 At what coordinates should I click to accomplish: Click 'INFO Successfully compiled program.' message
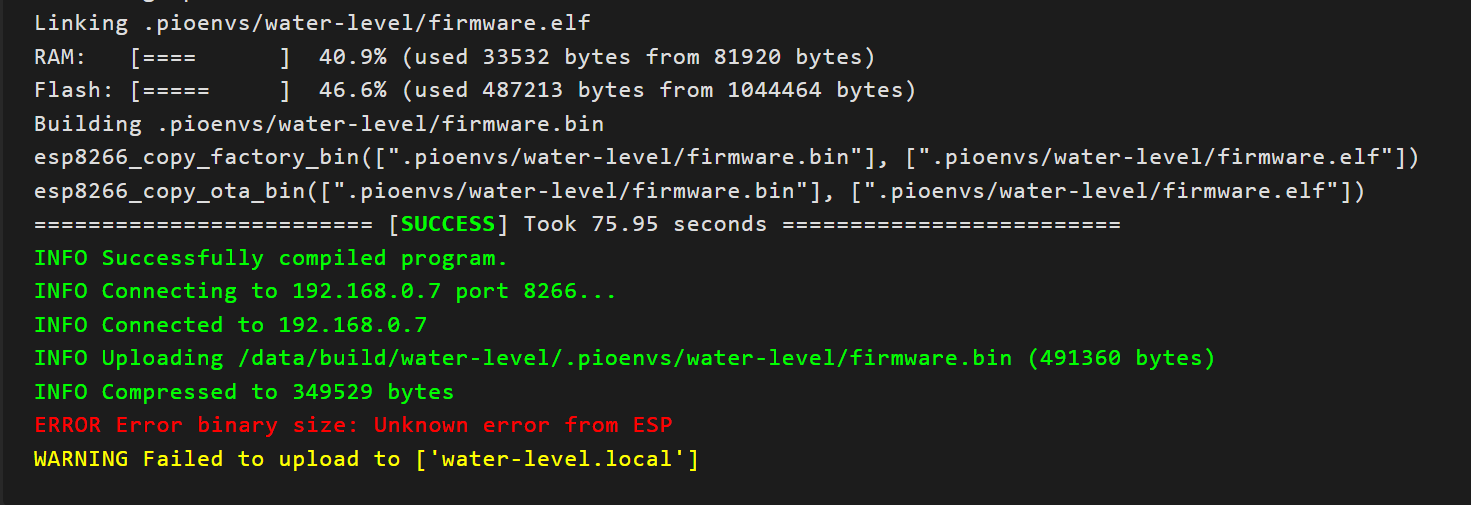tap(271, 258)
